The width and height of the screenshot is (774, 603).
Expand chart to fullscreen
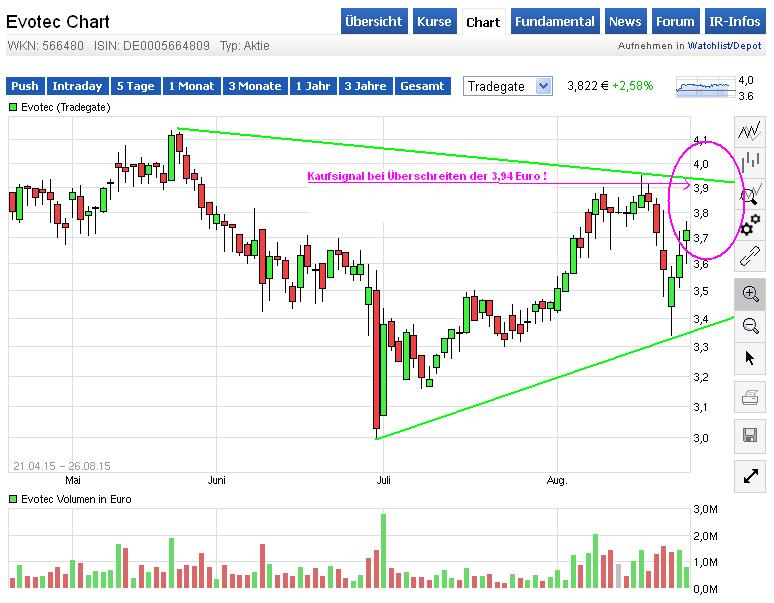[750, 477]
